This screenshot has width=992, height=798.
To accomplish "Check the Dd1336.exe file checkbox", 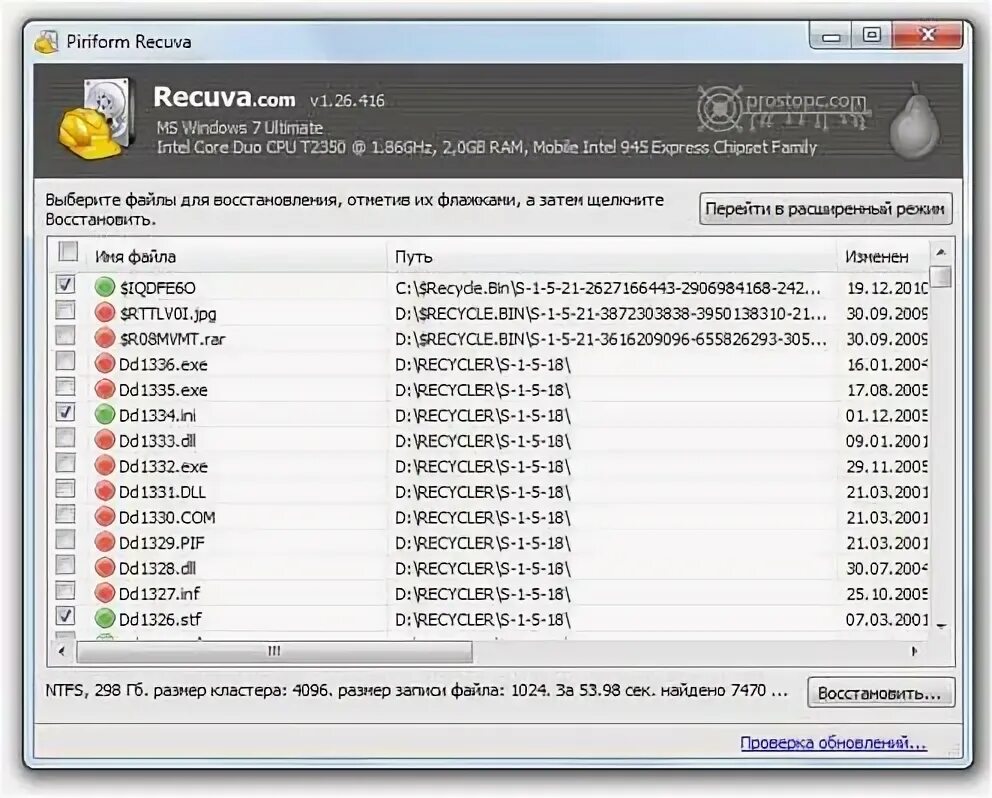I will (x=65, y=361).
